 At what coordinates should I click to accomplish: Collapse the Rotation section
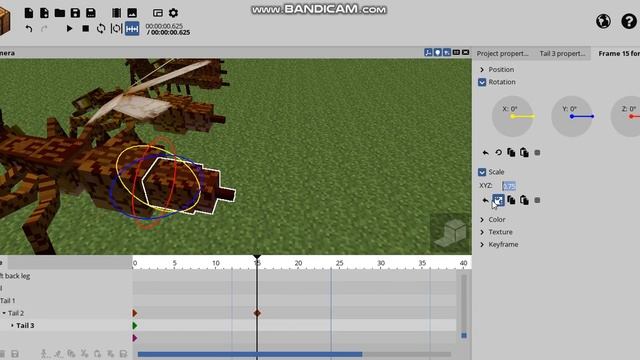[482, 82]
